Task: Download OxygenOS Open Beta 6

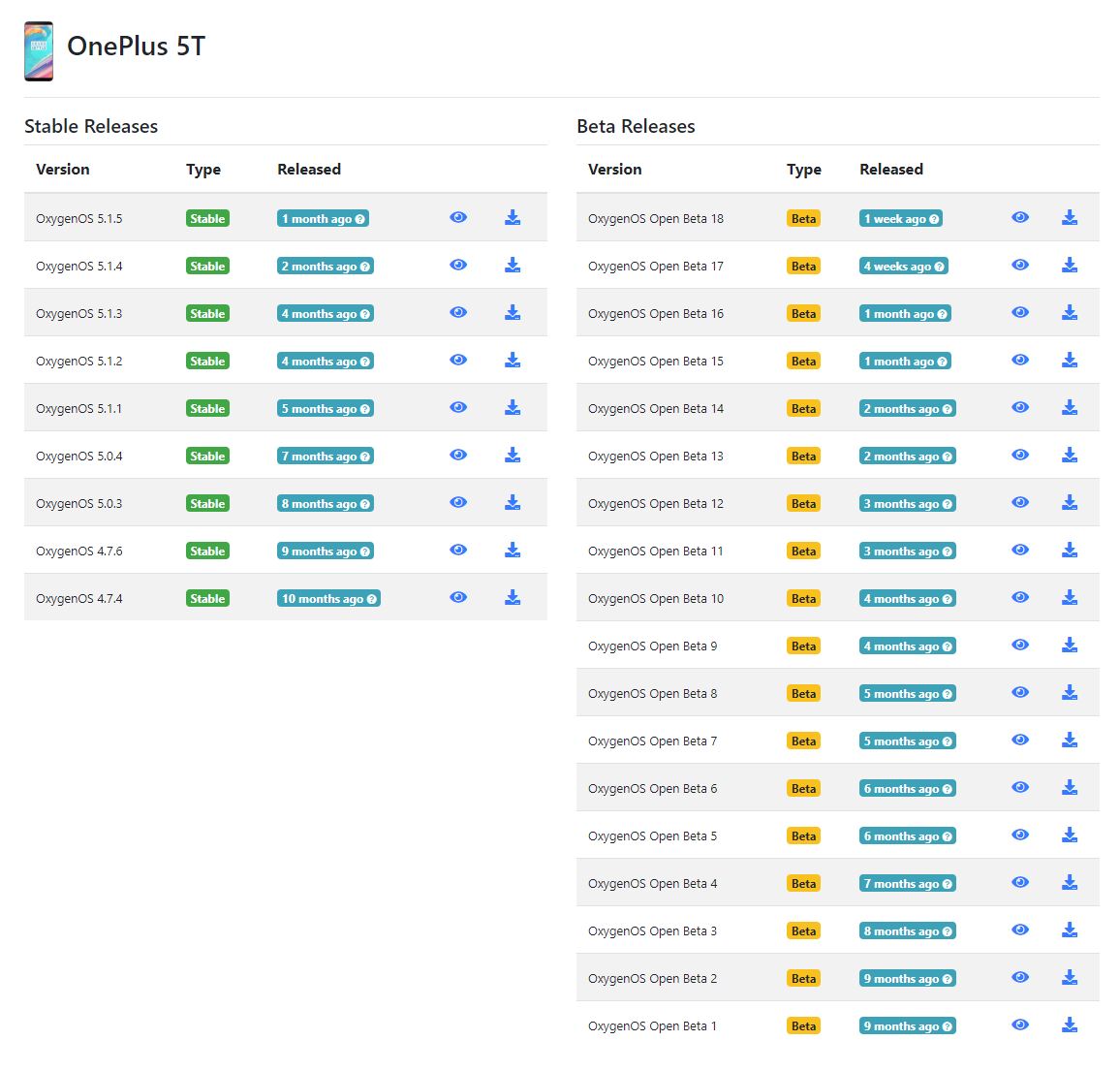Action: (1070, 788)
